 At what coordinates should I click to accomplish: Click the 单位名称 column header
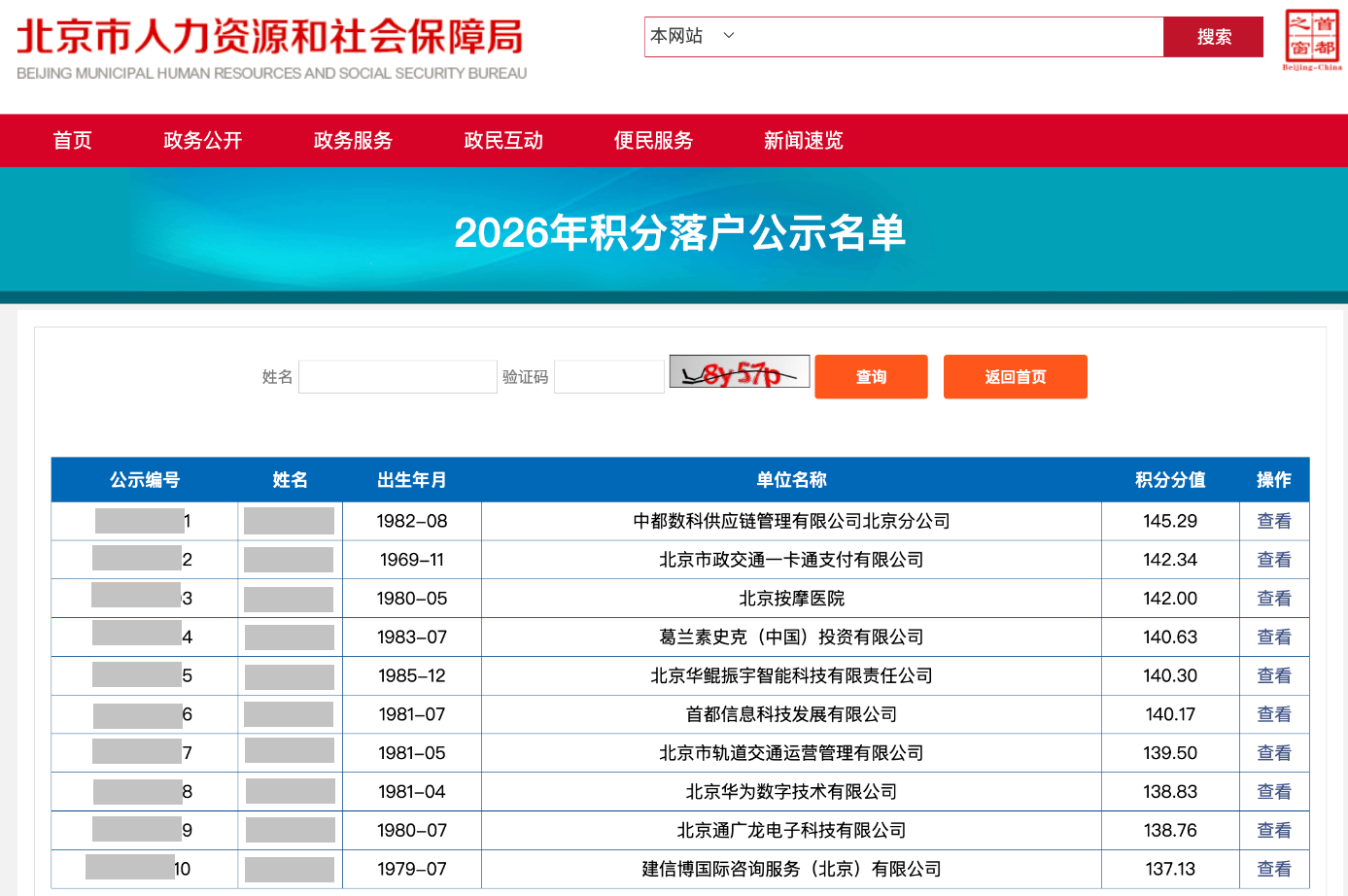click(x=791, y=480)
